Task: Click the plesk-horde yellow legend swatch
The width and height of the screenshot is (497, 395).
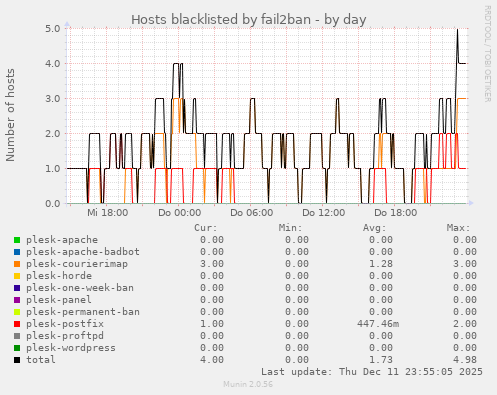Action: pos(17,276)
